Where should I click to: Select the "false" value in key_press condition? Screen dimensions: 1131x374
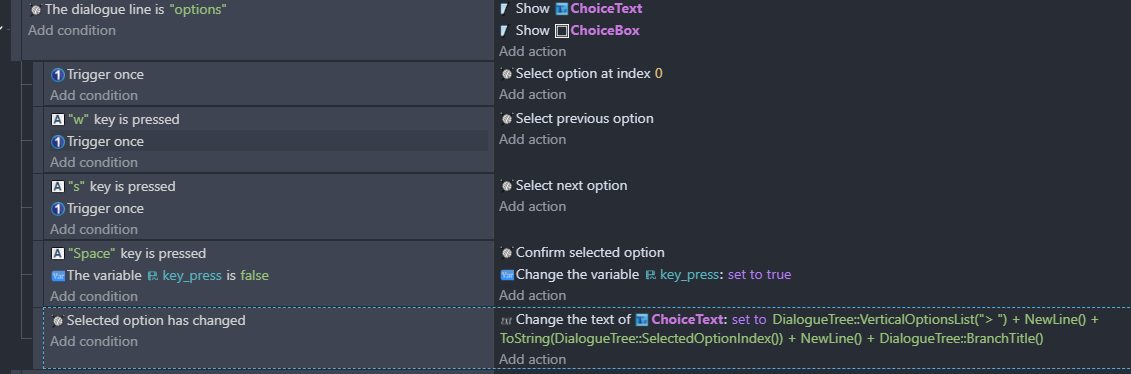point(255,275)
